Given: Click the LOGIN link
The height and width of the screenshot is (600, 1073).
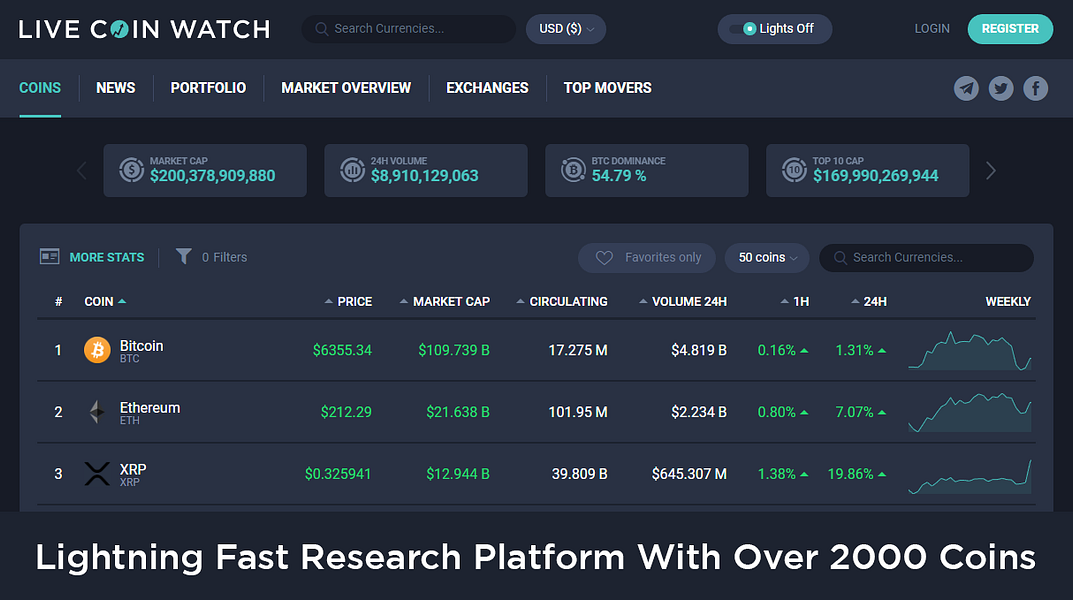Looking at the screenshot, I should pos(932,29).
